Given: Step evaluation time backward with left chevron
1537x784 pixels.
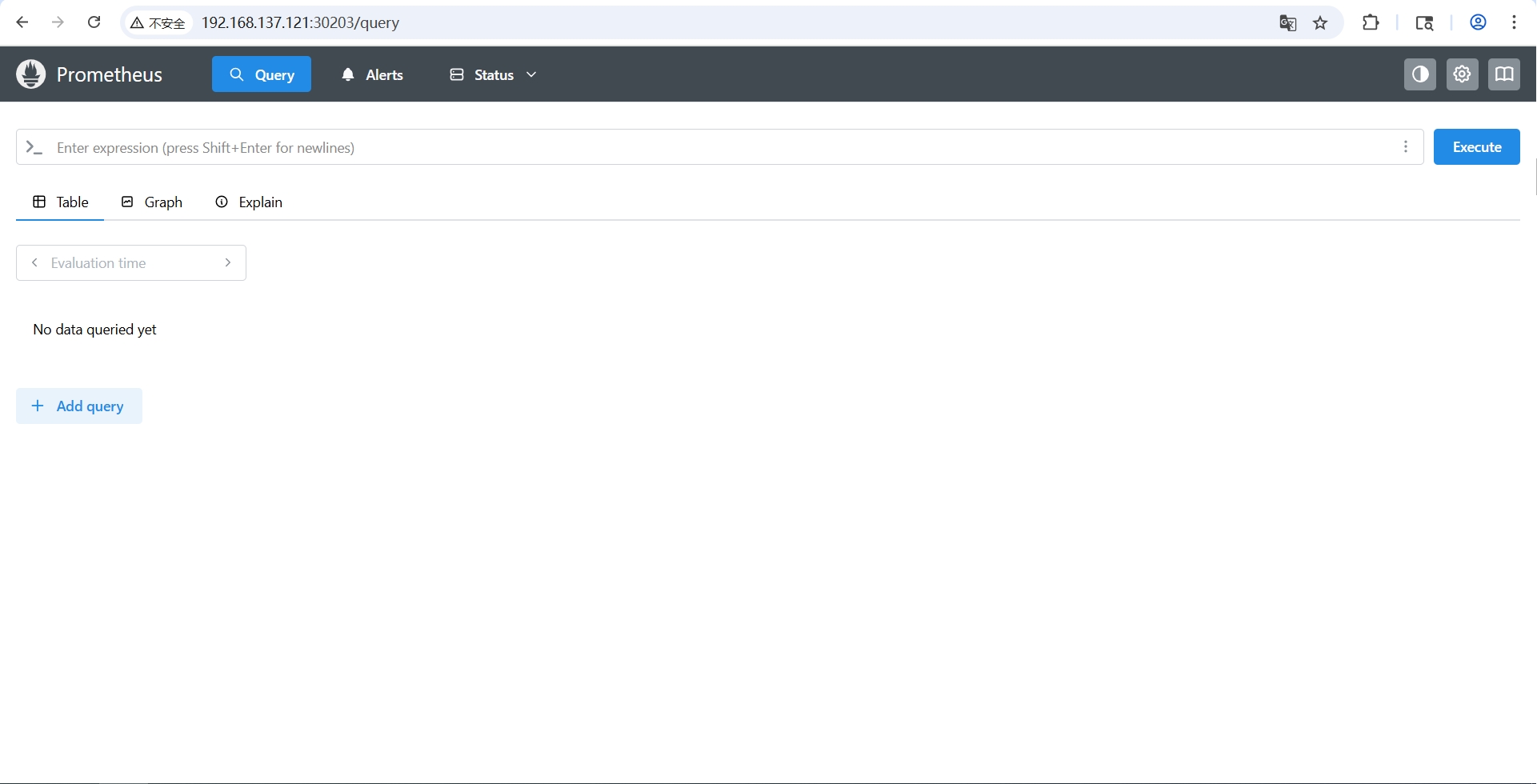Looking at the screenshot, I should point(34,262).
